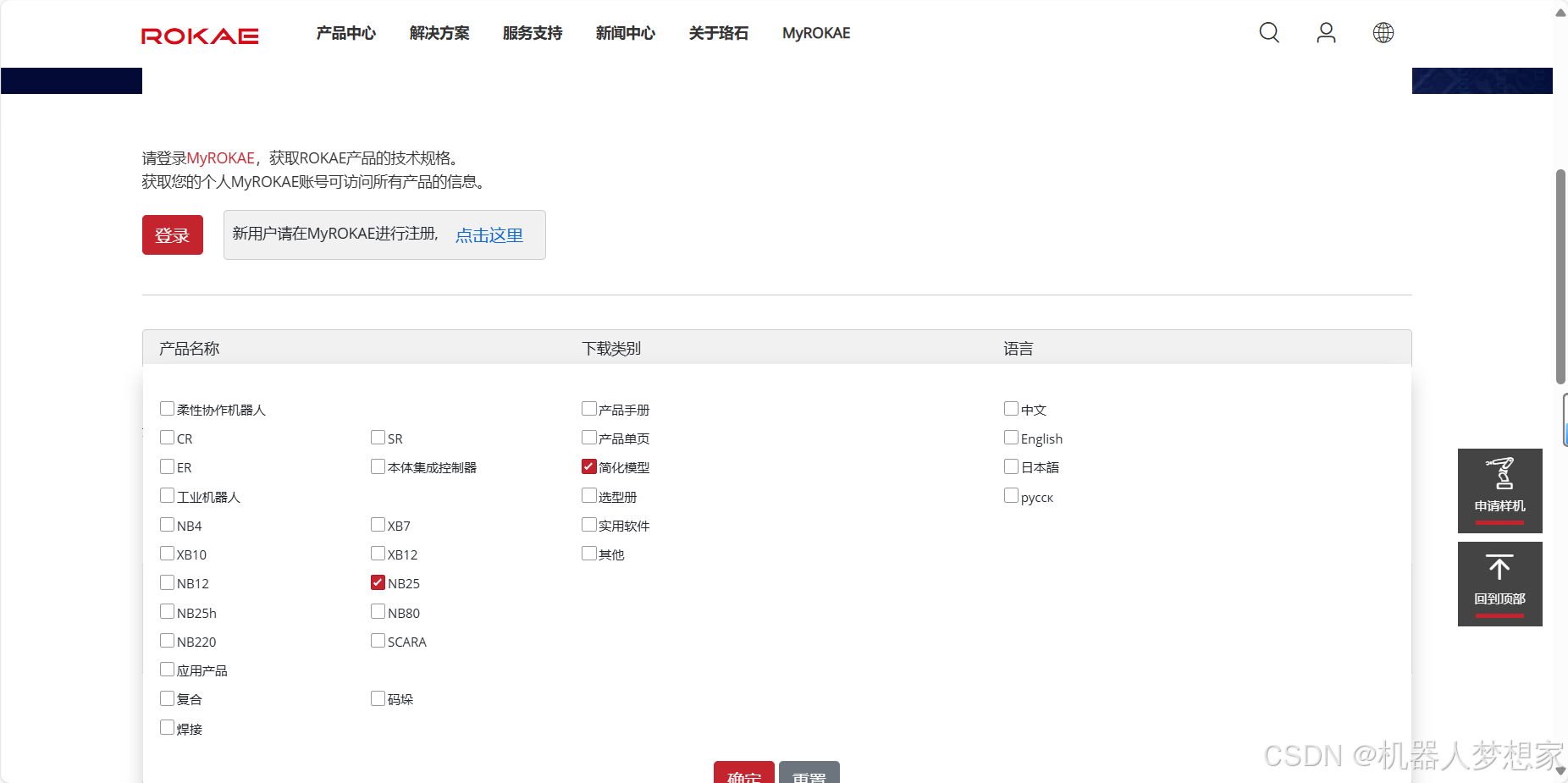Check the ER checkbox
Screen dimensions: 1568x783
click(167, 466)
